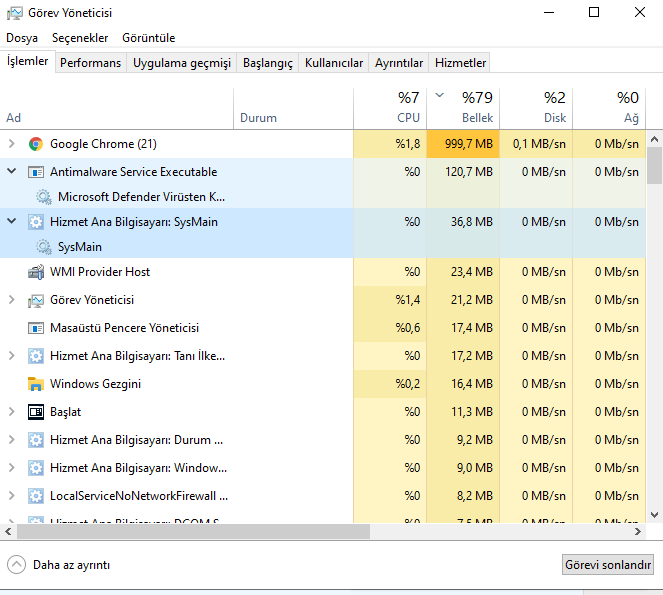Click the LocalServiceNoNetworkFirewall gear icon
The image size is (663, 595).
(x=36, y=496)
